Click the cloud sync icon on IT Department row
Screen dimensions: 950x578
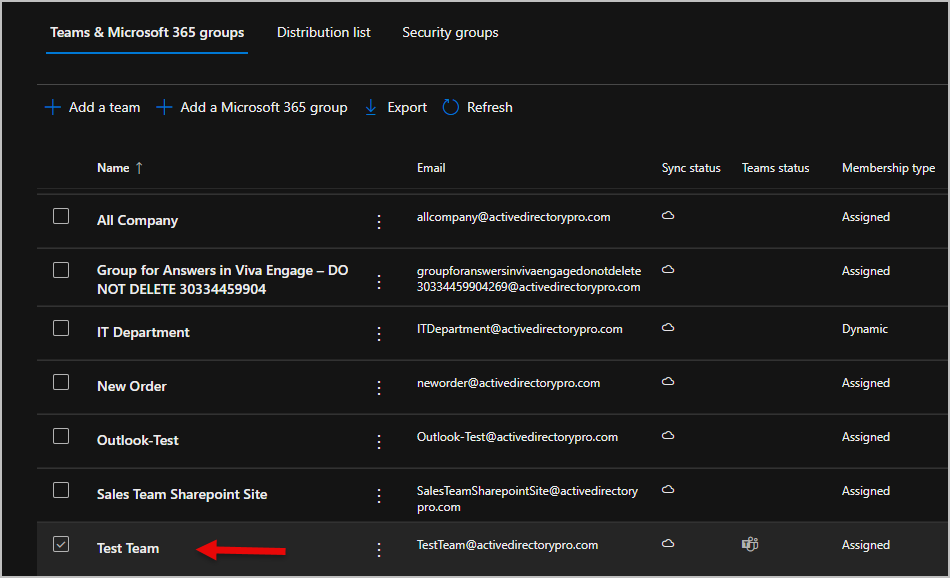(668, 326)
